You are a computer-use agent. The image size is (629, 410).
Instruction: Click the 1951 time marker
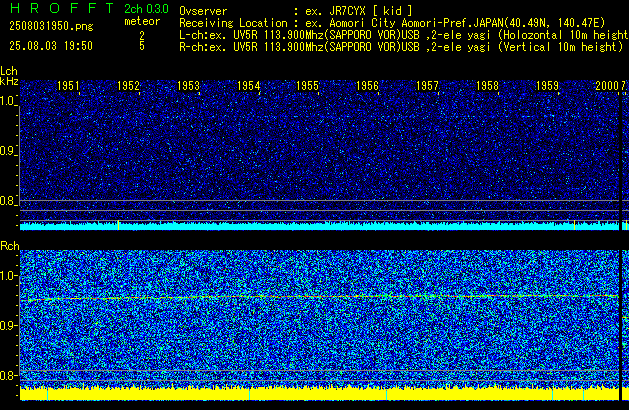(68, 86)
